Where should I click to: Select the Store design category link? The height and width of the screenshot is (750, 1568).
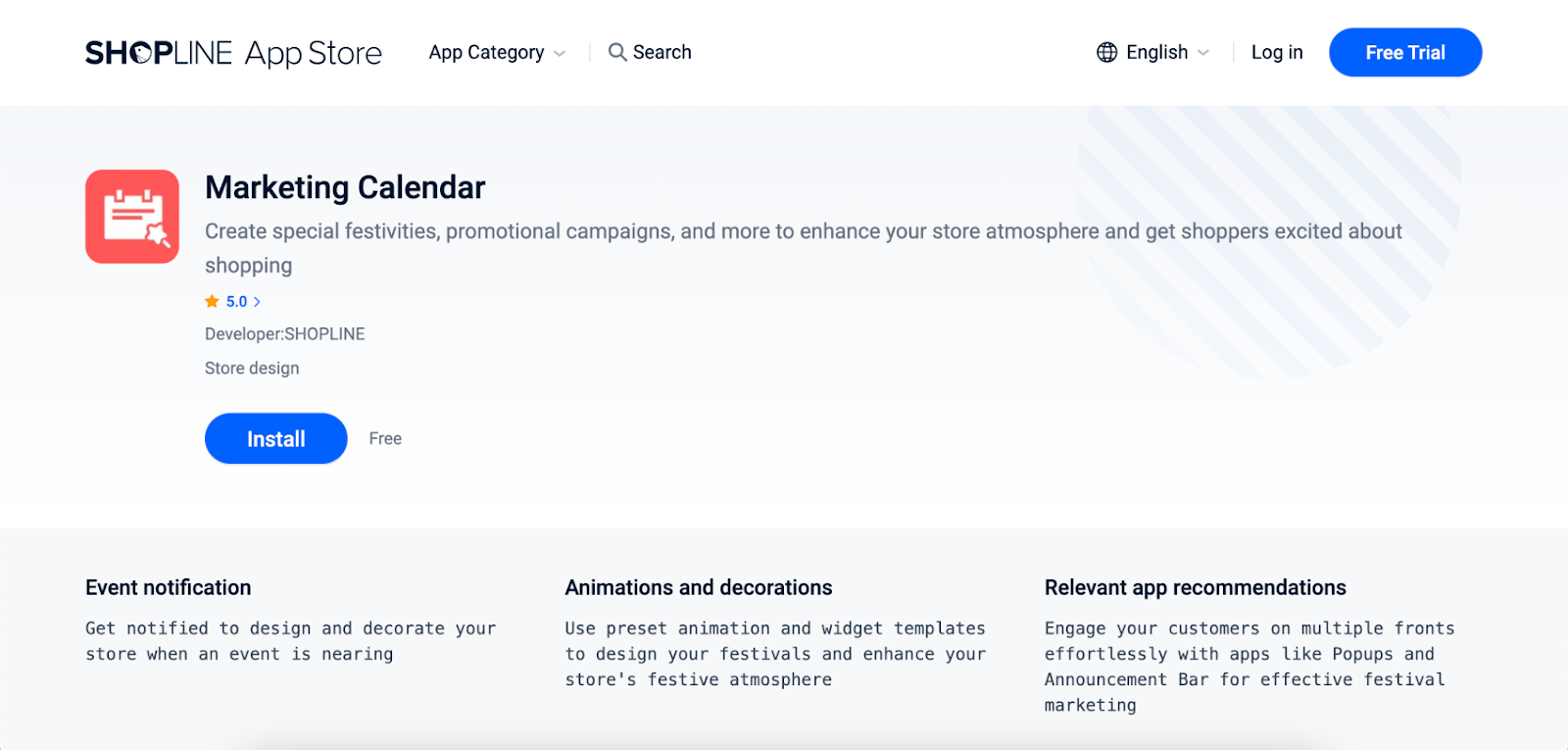(x=252, y=369)
